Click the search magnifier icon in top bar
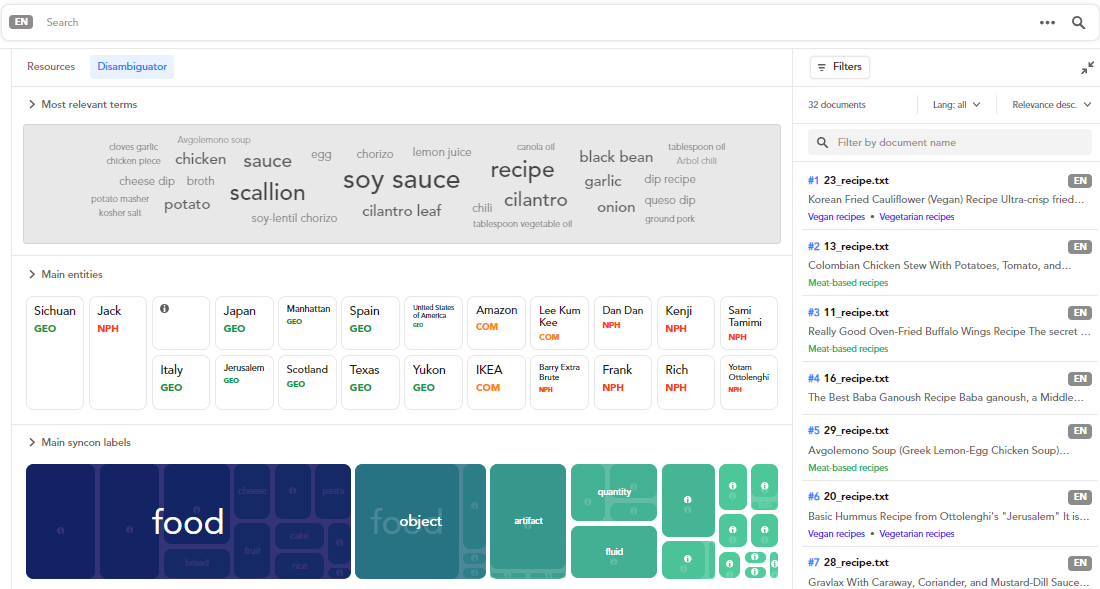The width and height of the screenshot is (1100, 589). (1078, 23)
